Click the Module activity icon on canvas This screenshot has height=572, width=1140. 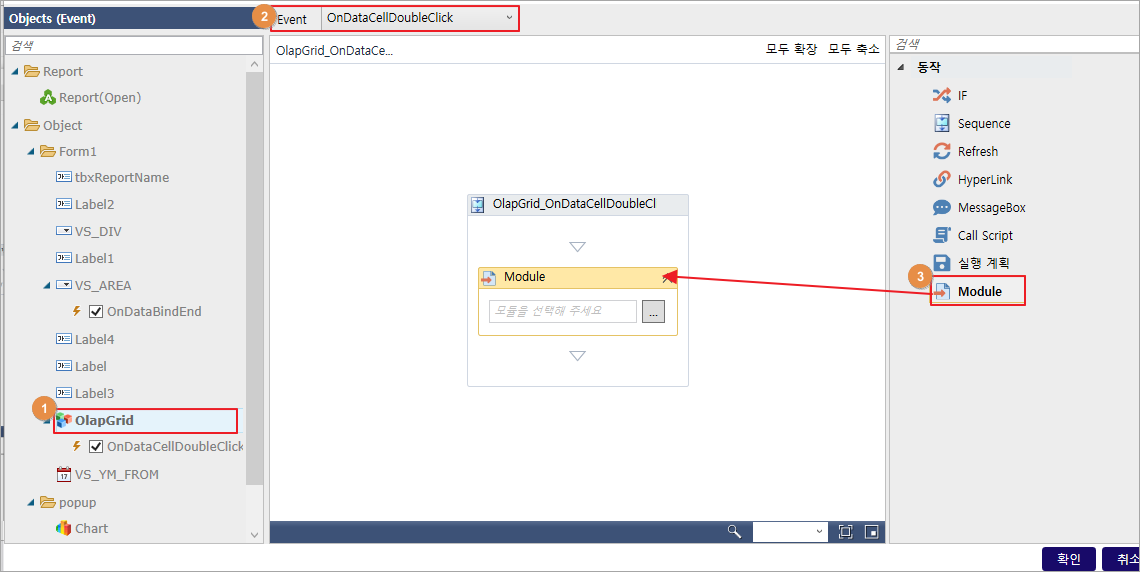tap(489, 278)
